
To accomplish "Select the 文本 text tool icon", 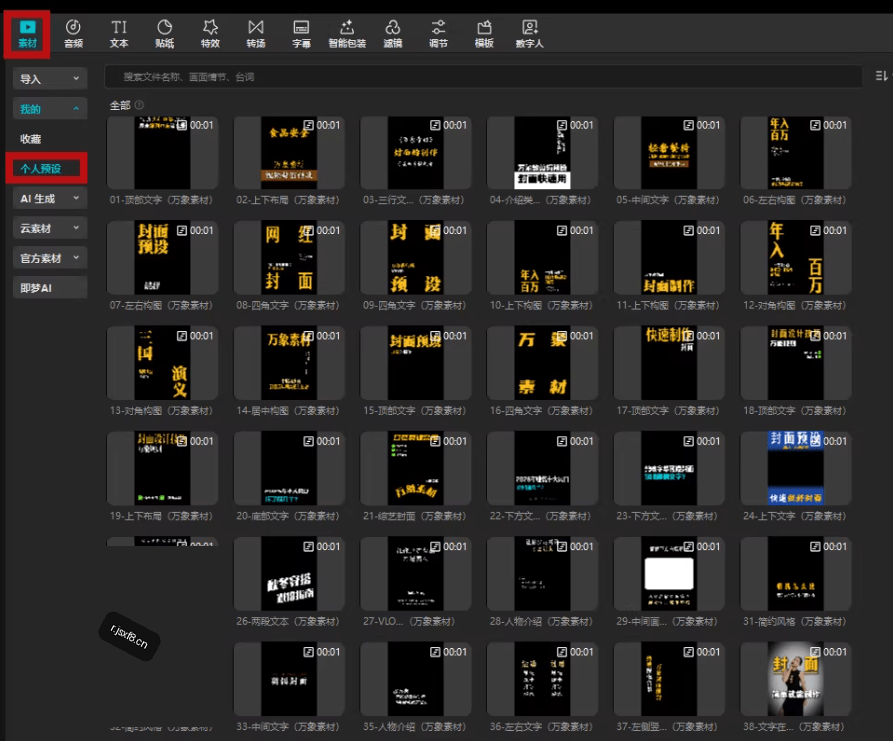I will (x=118, y=34).
